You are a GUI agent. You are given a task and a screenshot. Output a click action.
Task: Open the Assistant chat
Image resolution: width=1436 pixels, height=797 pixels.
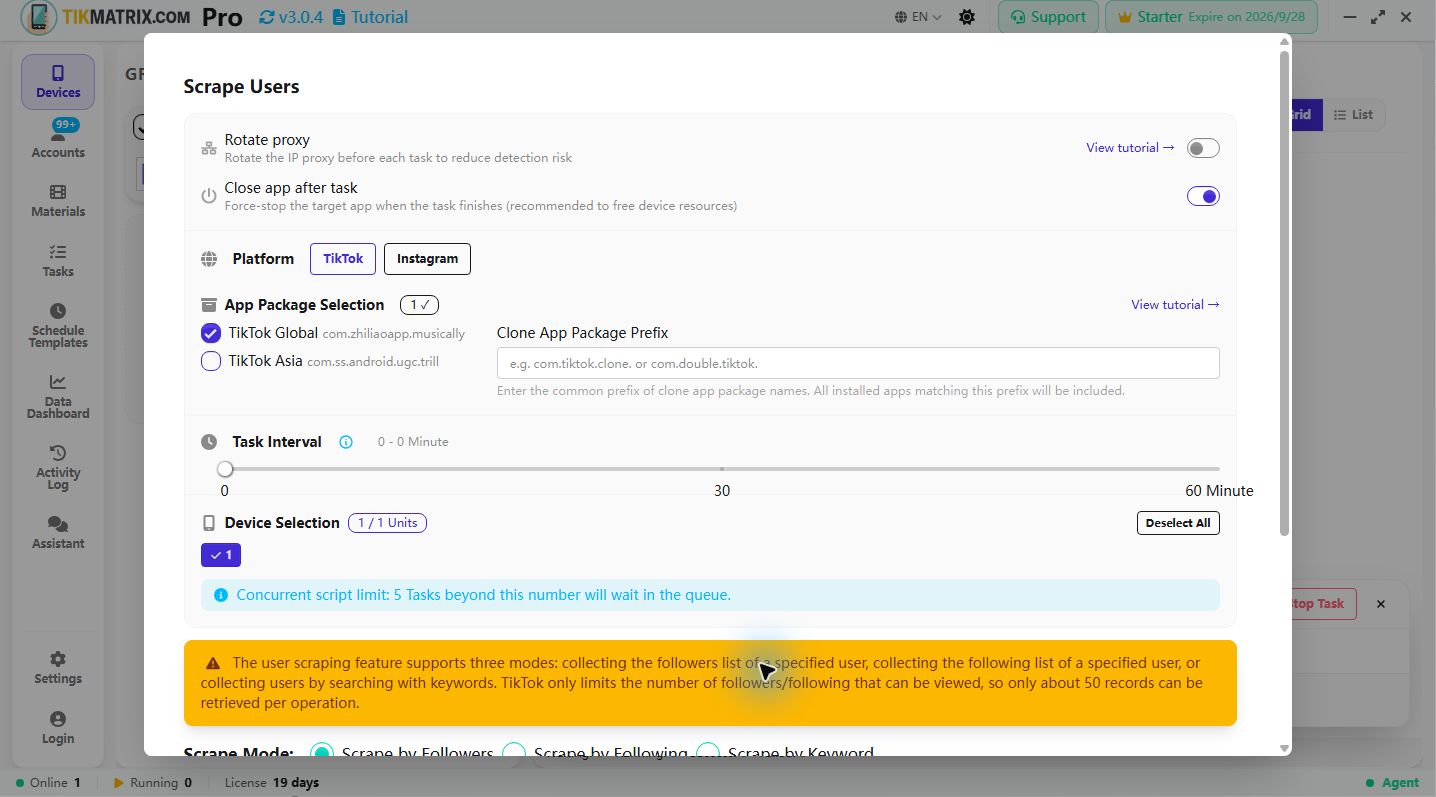58,532
